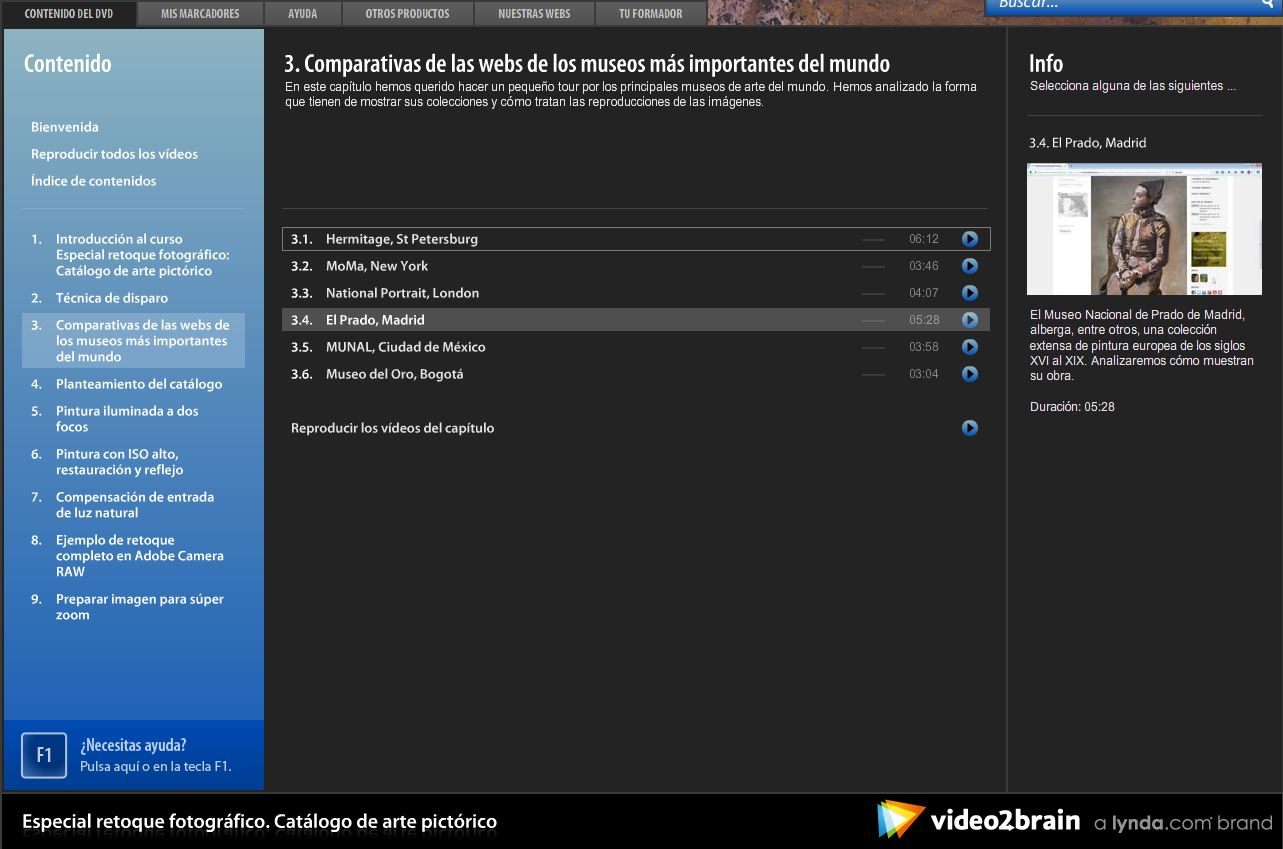The width and height of the screenshot is (1283, 849).
Task: Click play icon for Reproducir los vídeos del capítulo
Action: [x=969, y=428]
